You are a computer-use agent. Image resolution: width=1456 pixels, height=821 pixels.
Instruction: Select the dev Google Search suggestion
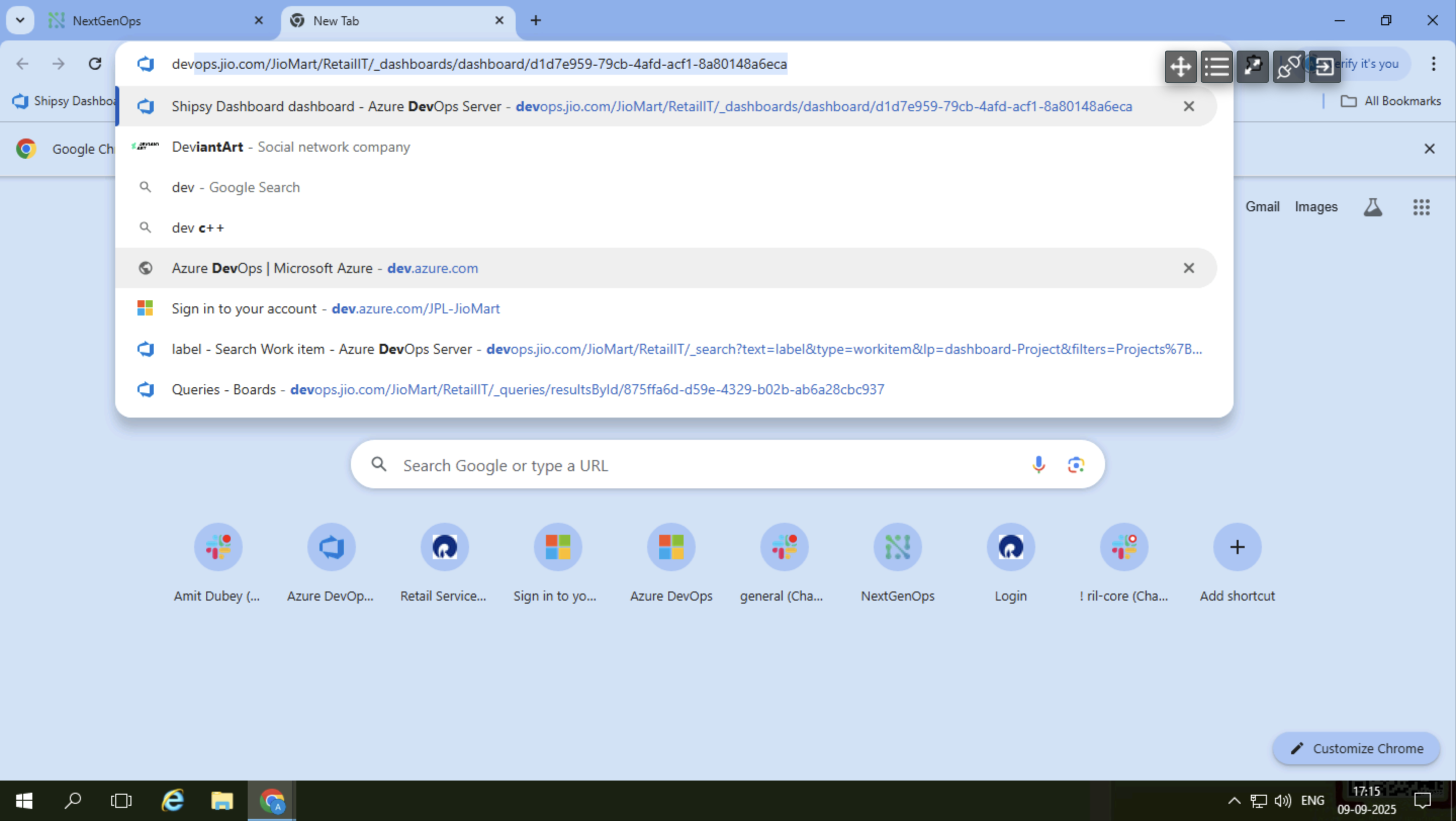click(236, 187)
